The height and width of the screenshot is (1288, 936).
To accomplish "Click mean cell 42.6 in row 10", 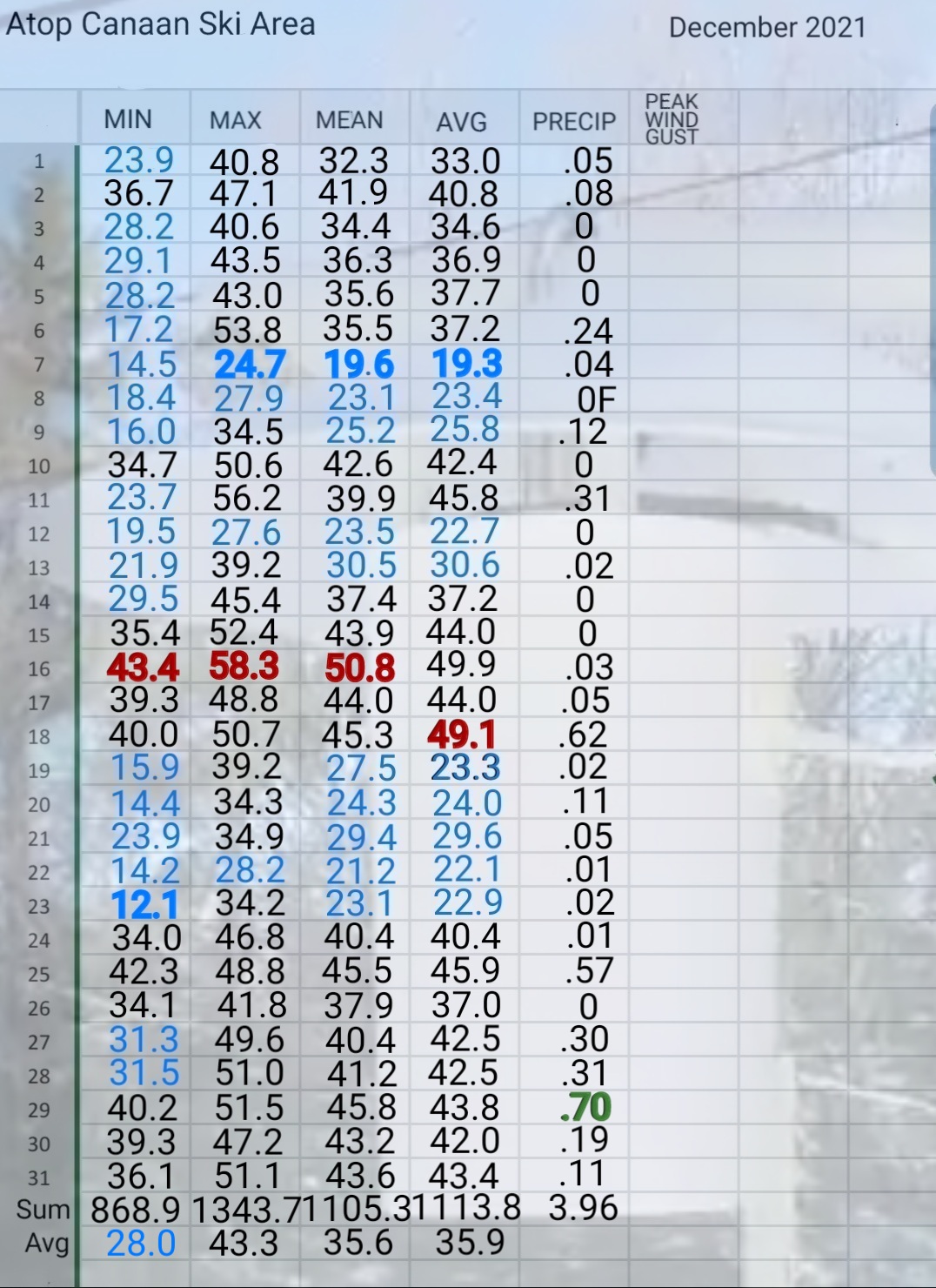I will click(x=358, y=465).
